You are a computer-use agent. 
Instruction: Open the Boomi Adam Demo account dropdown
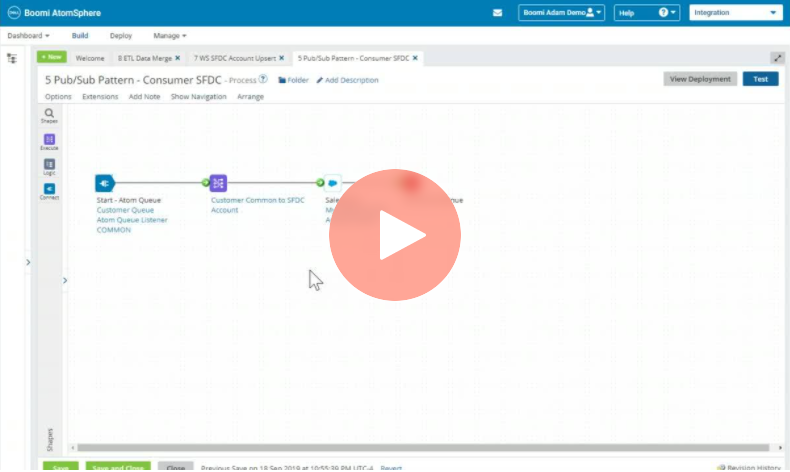click(561, 13)
